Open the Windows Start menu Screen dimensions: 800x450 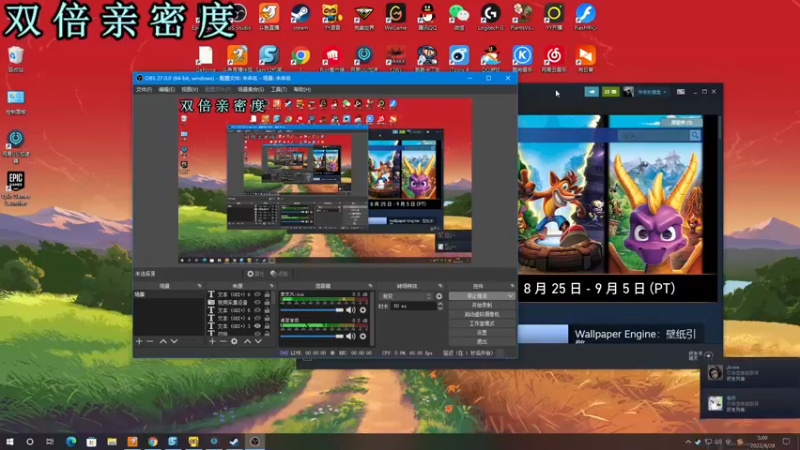[x=10, y=441]
